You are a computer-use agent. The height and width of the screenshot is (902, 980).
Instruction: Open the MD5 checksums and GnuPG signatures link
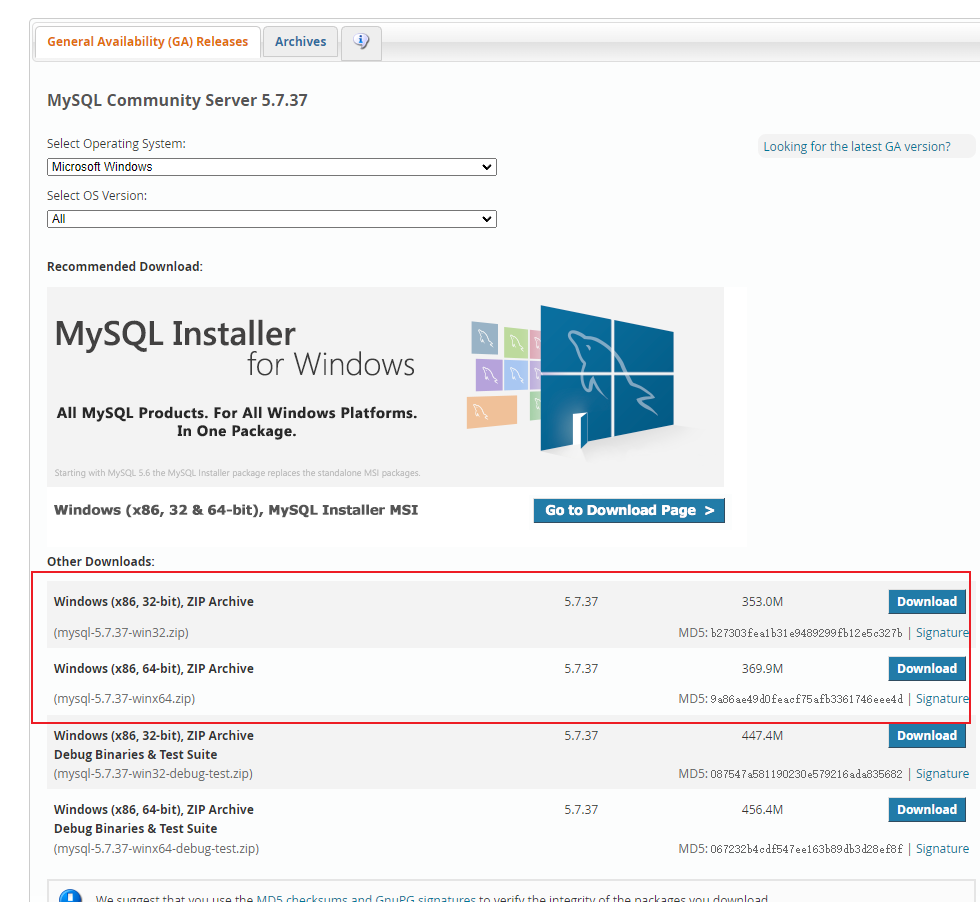[366, 898]
